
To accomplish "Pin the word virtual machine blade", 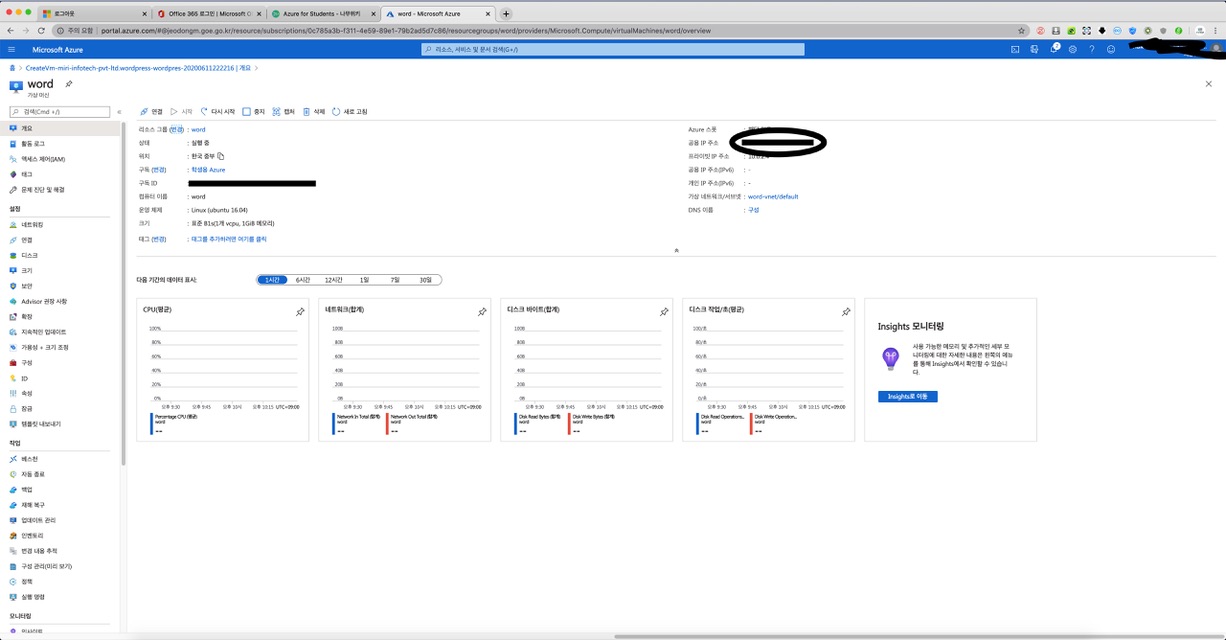I will (69, 84).
